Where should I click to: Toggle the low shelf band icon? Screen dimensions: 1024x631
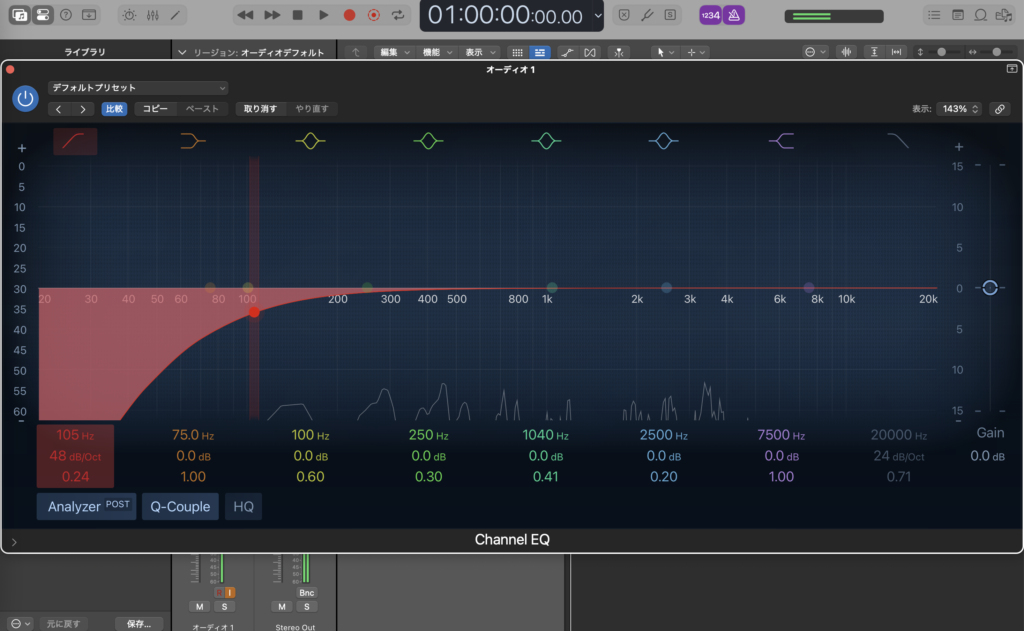[x=193, y=141]
